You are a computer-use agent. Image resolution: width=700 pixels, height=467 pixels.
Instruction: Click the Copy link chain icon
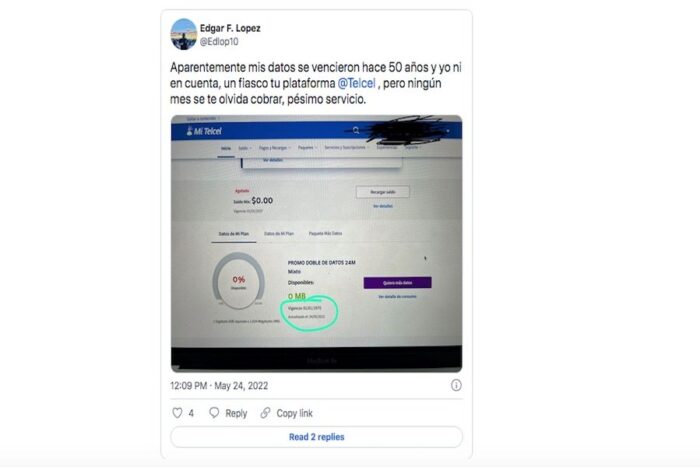[266, 413]
